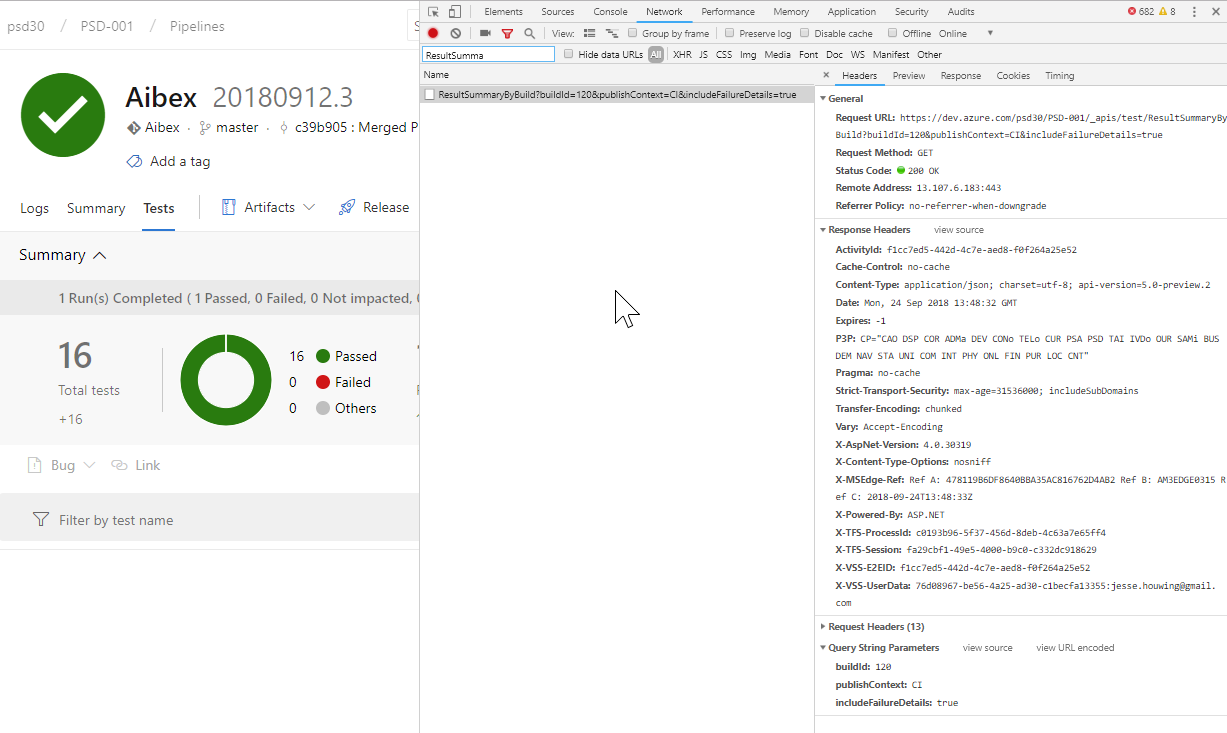Select the All filter type toggle

[x=656, y=54]
